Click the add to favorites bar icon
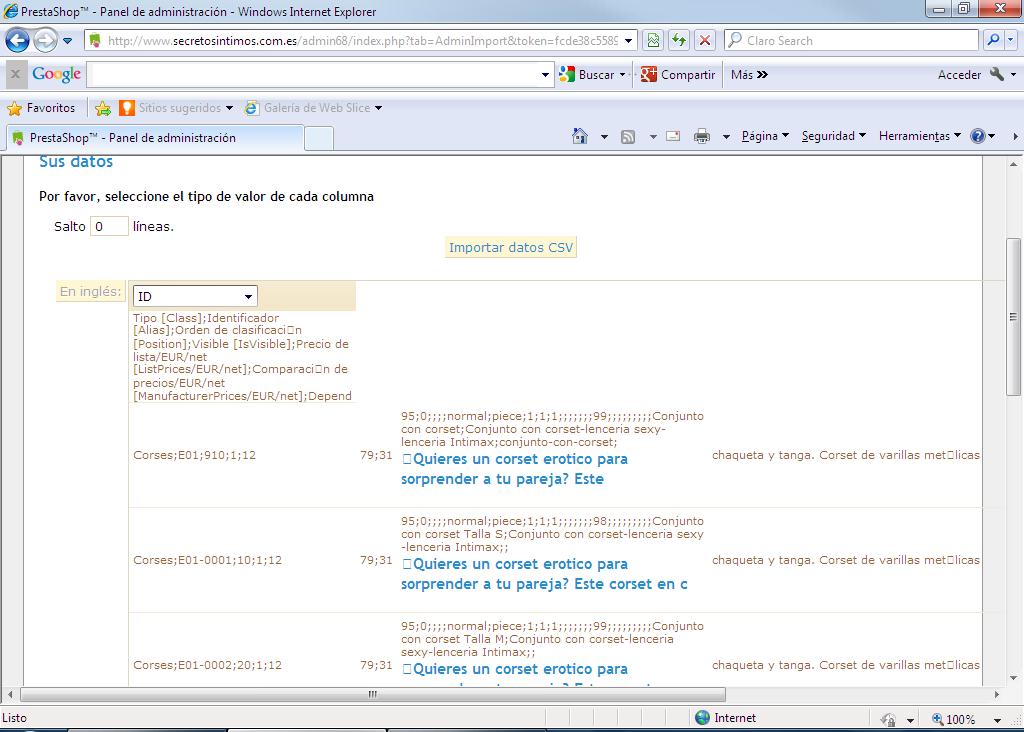1024x732 pixels. (103, 108)
